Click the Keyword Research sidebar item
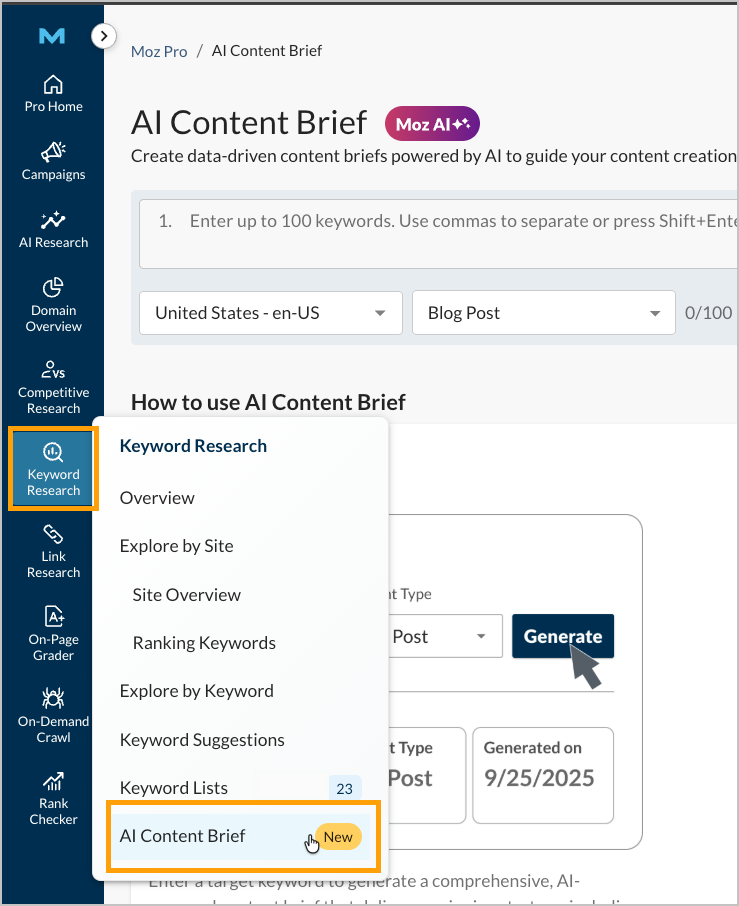This screenshot has height=906, width=739. click(53, 469)
